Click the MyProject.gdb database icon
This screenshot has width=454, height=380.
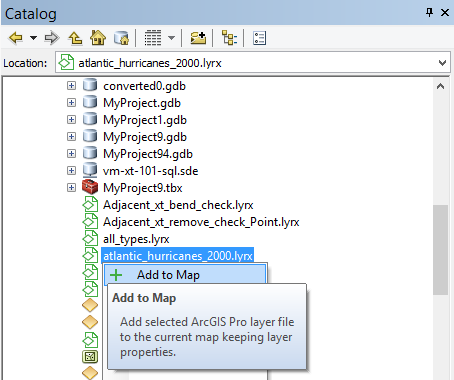coord(90,102)
